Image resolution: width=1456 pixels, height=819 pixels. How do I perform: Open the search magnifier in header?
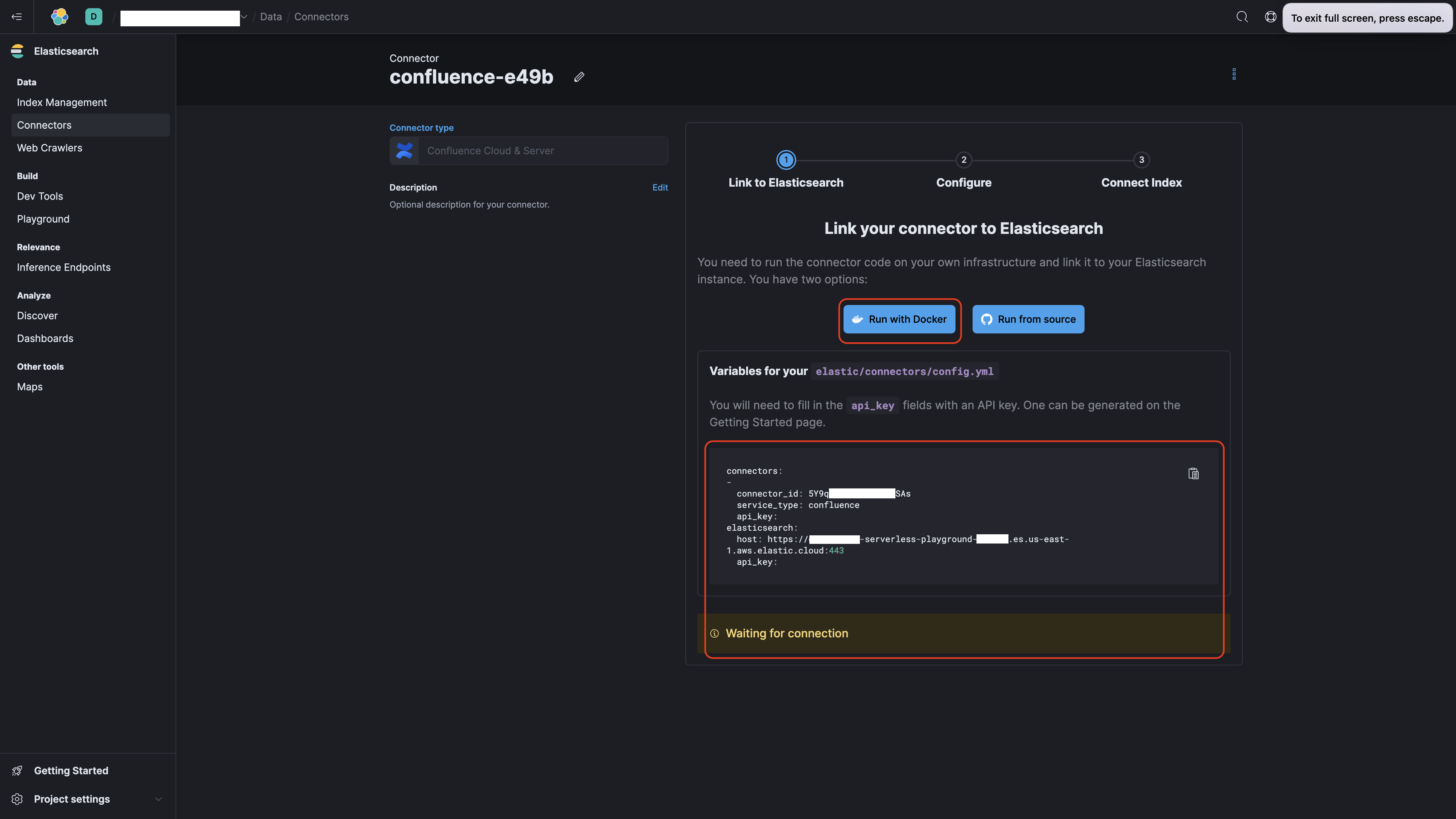point(1242,17)
